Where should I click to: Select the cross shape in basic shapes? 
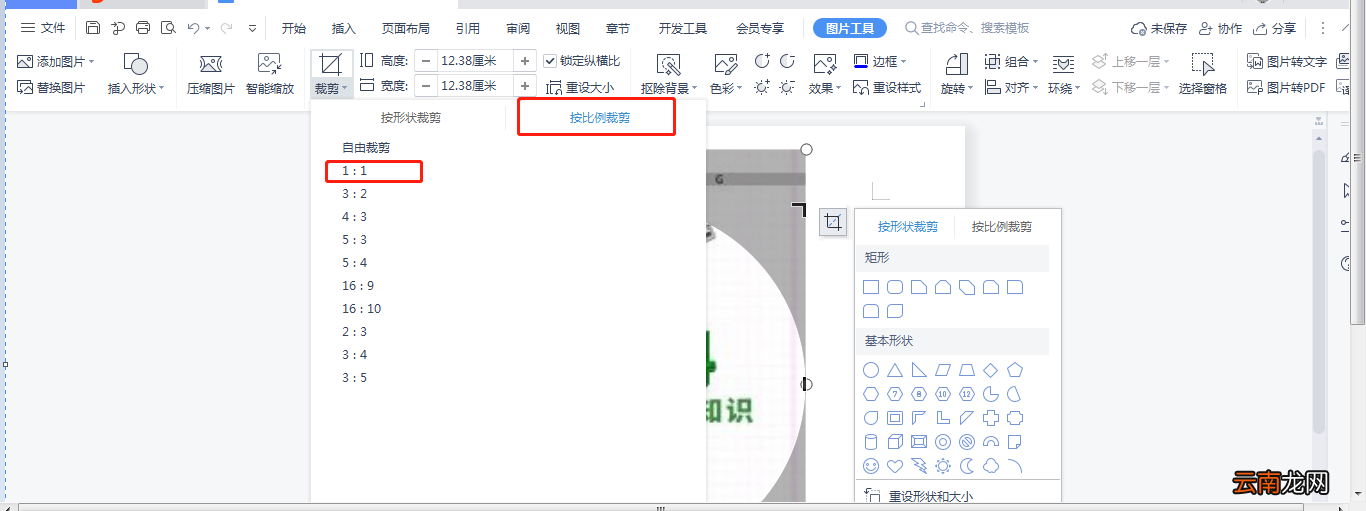tap(991, 418)
